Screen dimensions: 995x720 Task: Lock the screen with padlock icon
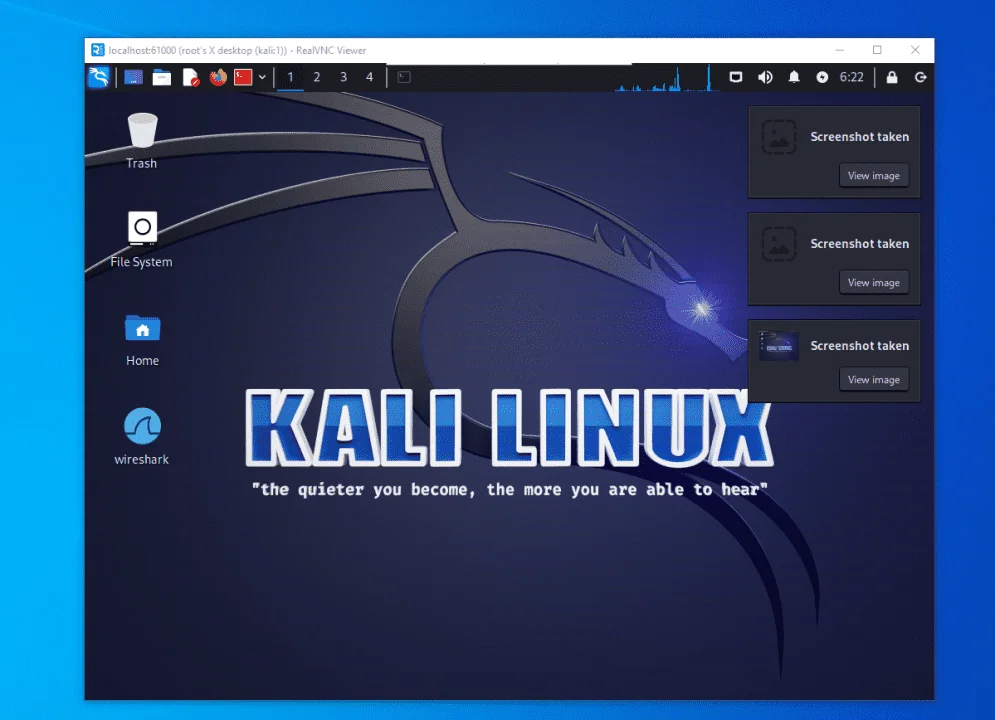(x=892, y=77)
